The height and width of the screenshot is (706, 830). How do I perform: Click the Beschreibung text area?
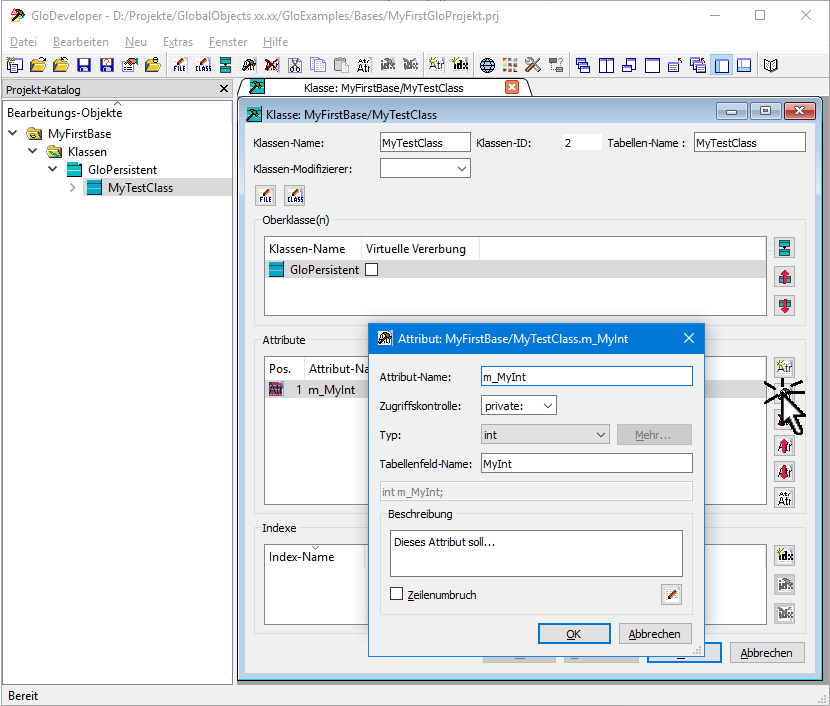[536, 554]
